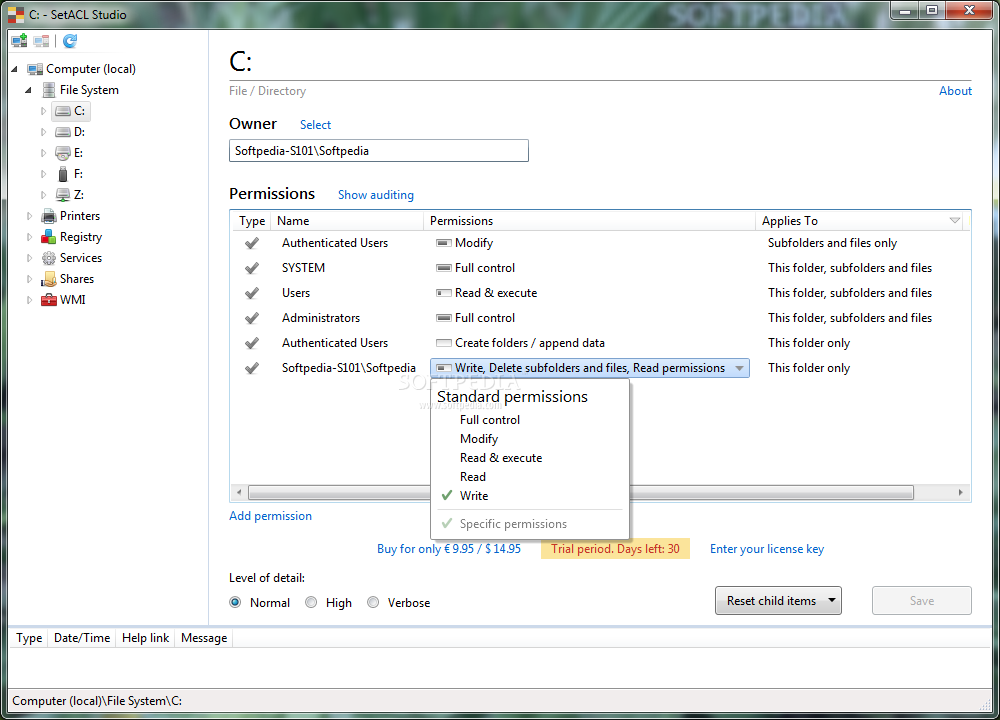Click the type checkmark on SYSTEM row
The height and width of the screenshot is (720, 1000).
pyautogui.click(x=252, y=268)
